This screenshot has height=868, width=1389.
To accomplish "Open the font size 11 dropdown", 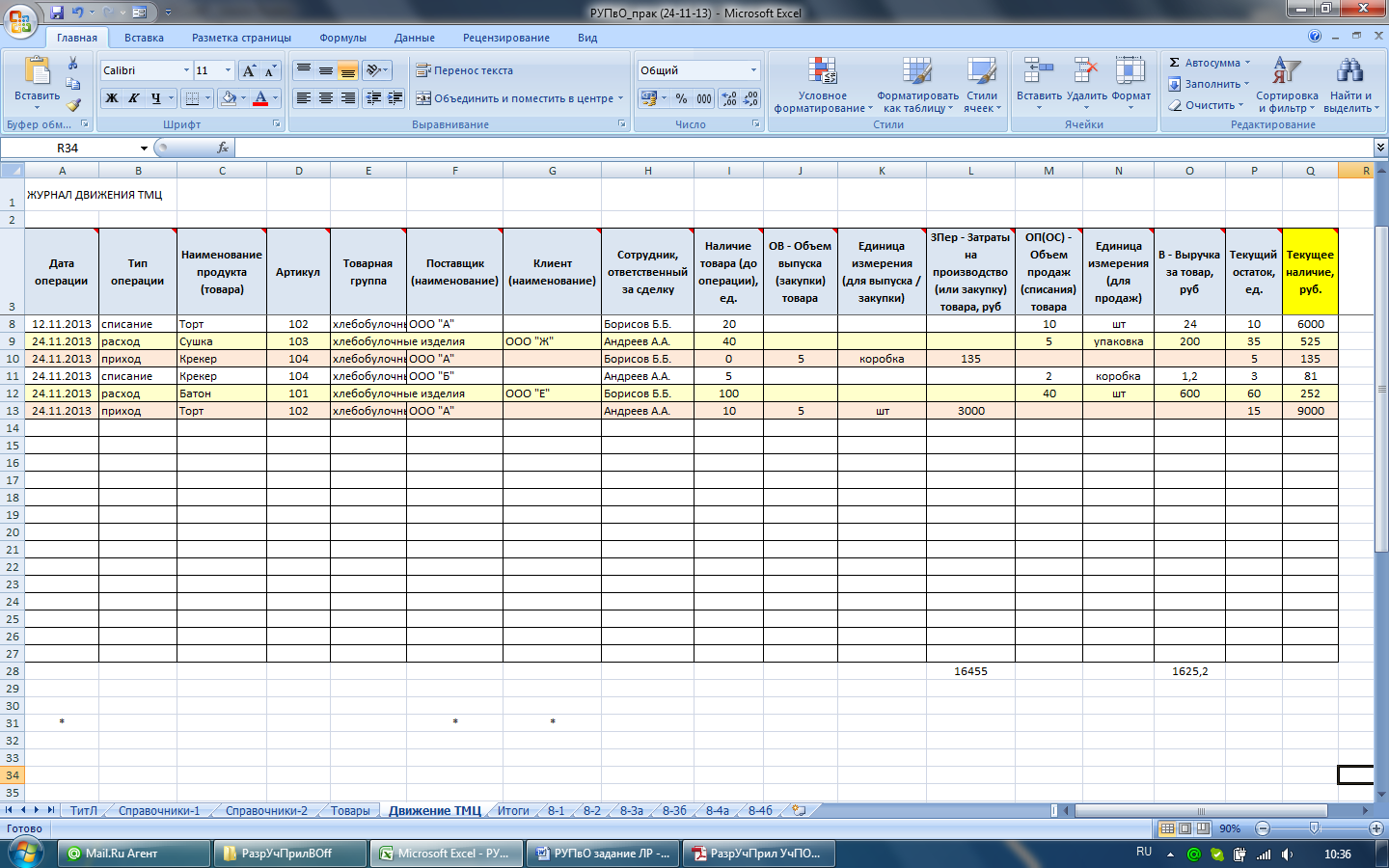I will tap(228, 70).
